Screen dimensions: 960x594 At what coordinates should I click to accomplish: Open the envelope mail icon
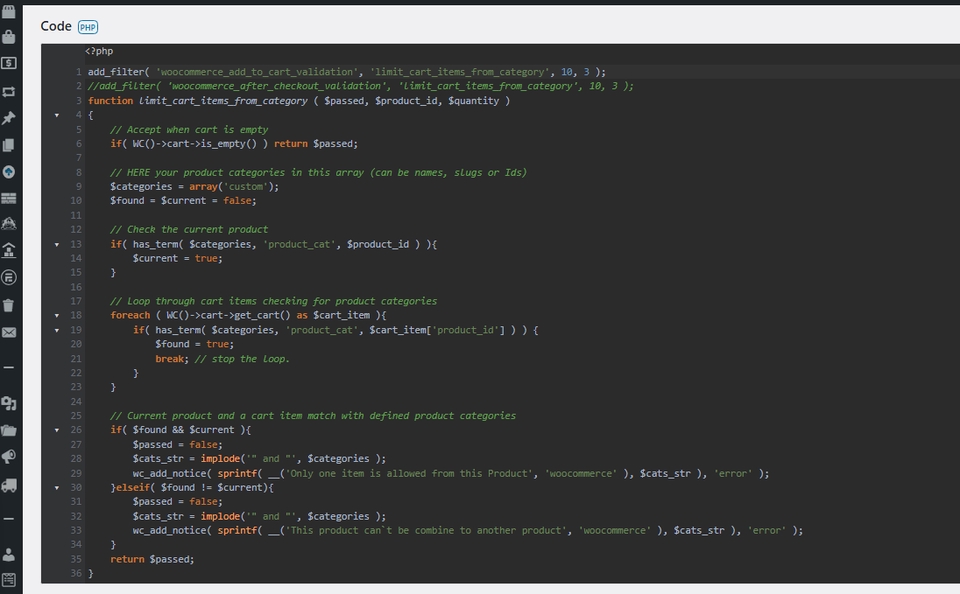pos(9,333)
